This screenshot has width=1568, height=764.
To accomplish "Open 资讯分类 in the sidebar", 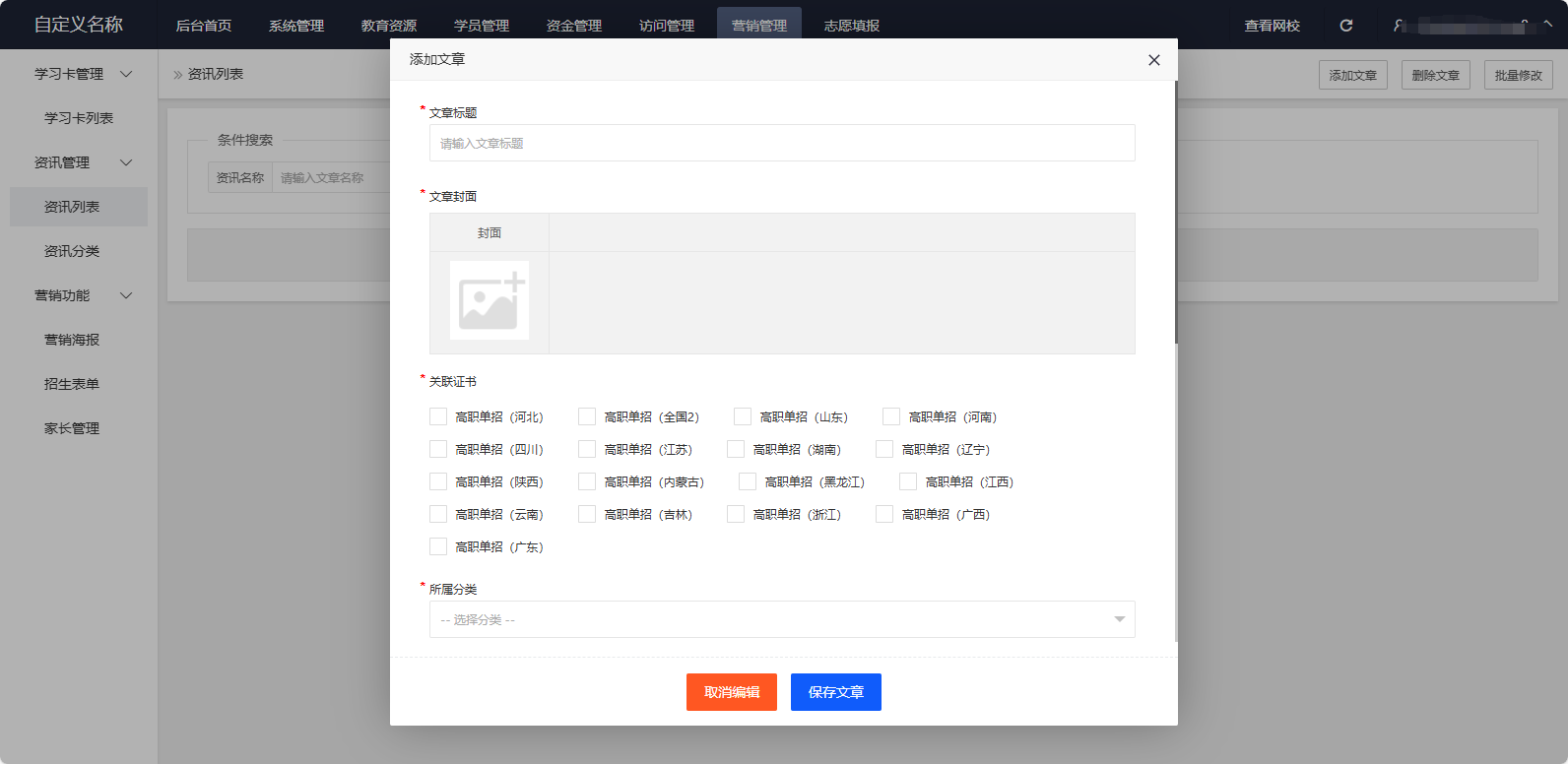I will [x=79, y=251].
